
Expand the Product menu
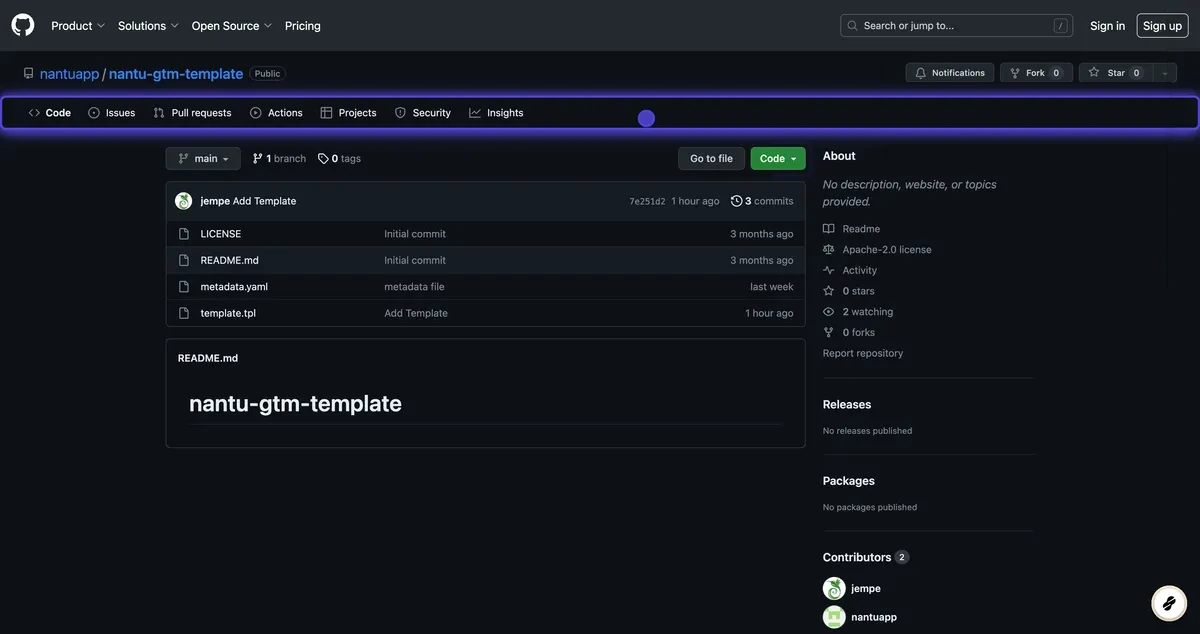(x=78, y=26)
